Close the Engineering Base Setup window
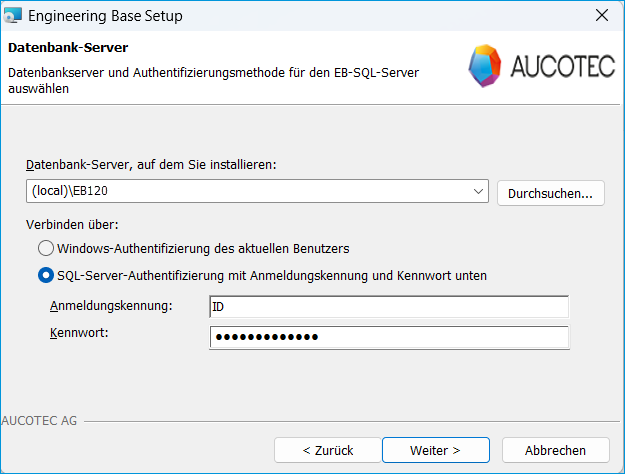The image size is (625, 474). (x=601, y=16)
